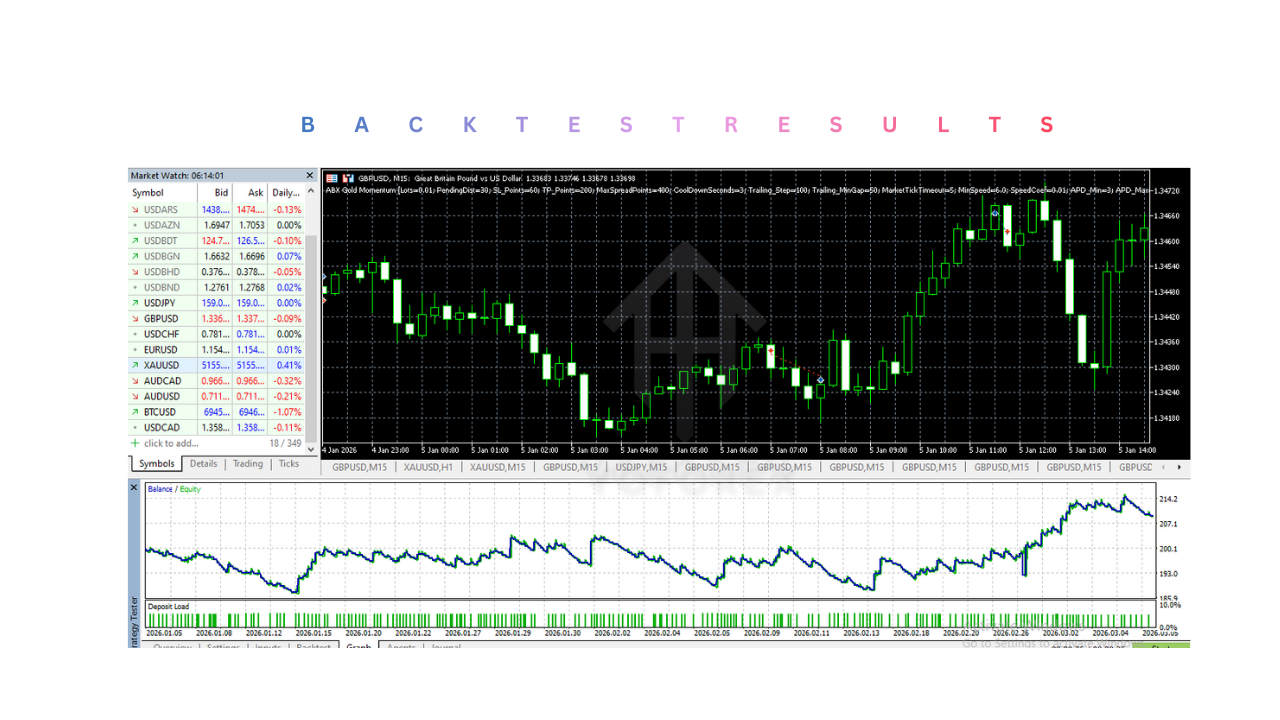Click the plus icon beside 'click to add'
This screenshot has width=1280, height=720.
click(x=135, y=443)
